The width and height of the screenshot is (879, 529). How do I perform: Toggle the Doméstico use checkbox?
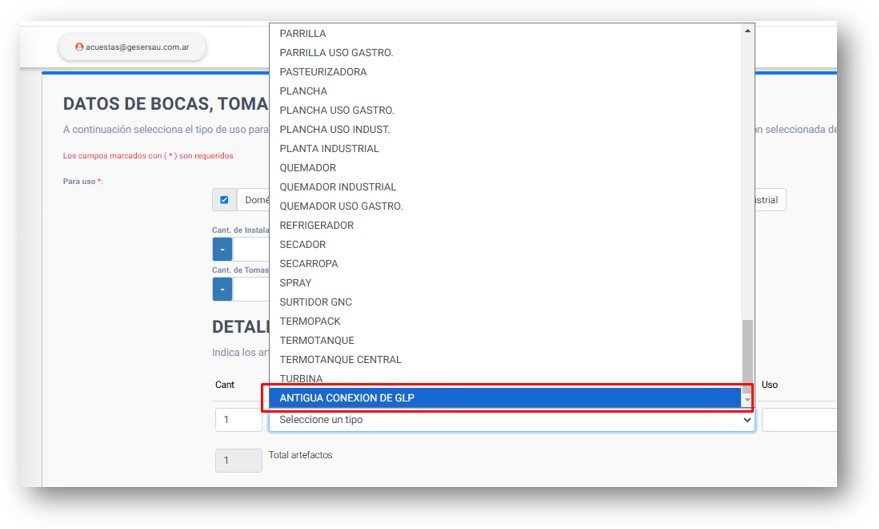[x=224, y=200]
